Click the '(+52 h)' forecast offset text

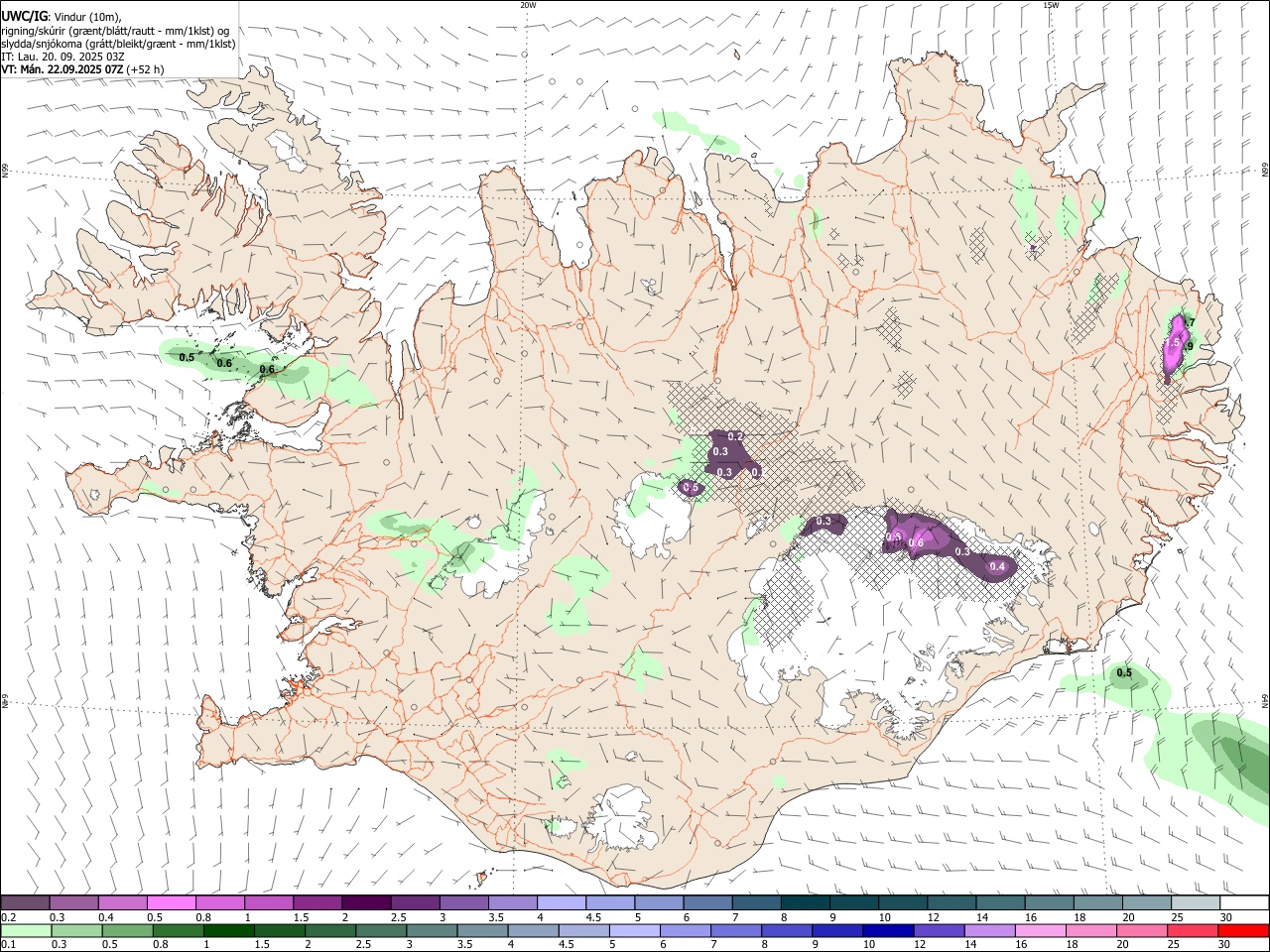pyautogui.click(x=145, y=69)
